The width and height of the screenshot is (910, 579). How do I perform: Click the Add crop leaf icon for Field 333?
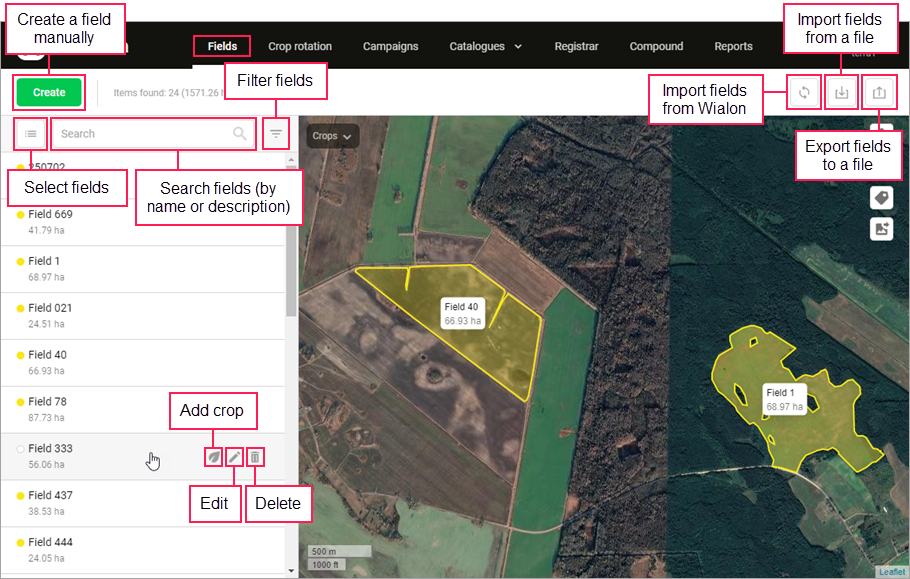pos(213,457)
